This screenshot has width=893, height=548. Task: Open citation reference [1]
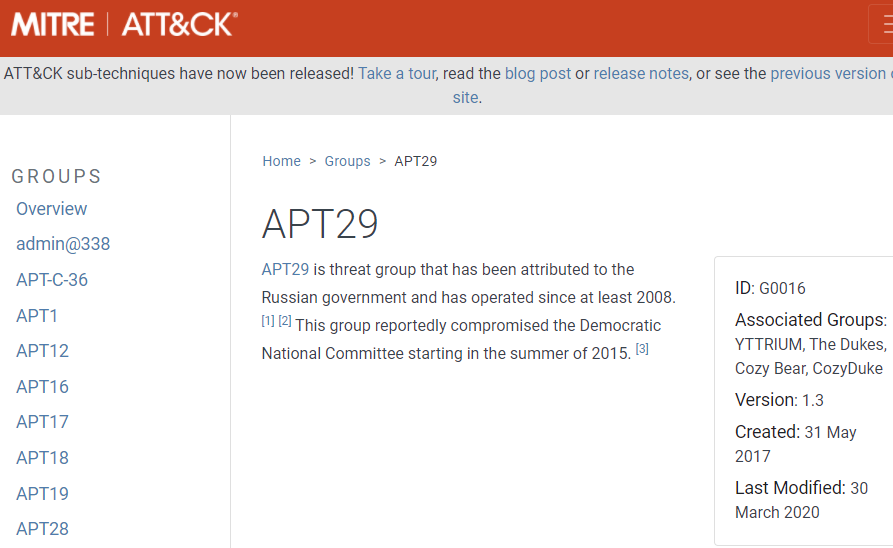[x=268, y=321]
